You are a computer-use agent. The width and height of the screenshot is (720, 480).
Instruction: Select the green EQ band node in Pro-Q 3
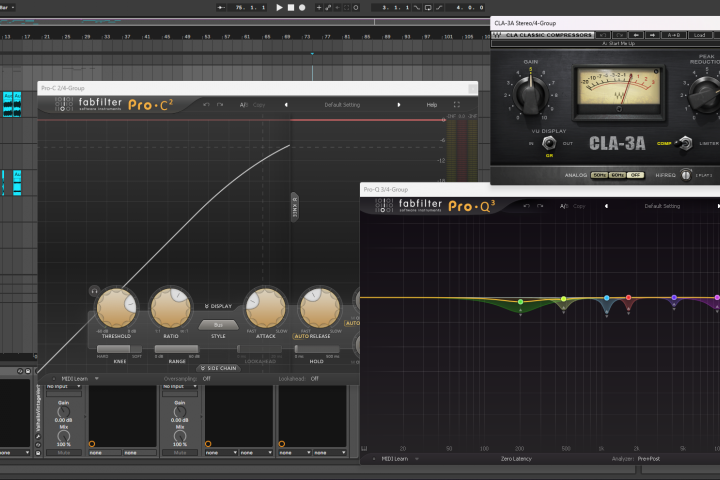[520, 302]
